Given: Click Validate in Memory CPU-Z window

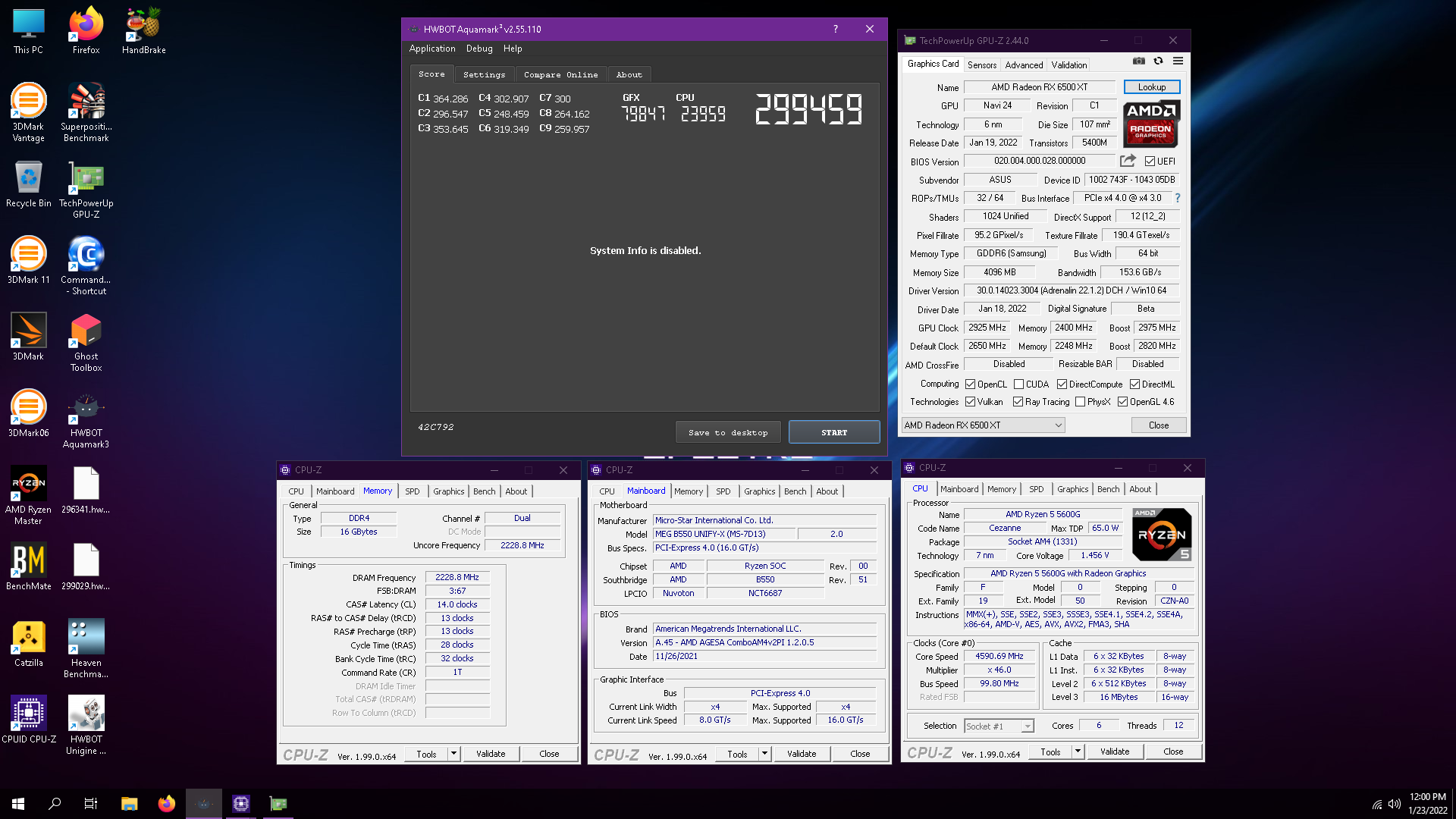Looking at the screenshot, I should tap(491, 754).
